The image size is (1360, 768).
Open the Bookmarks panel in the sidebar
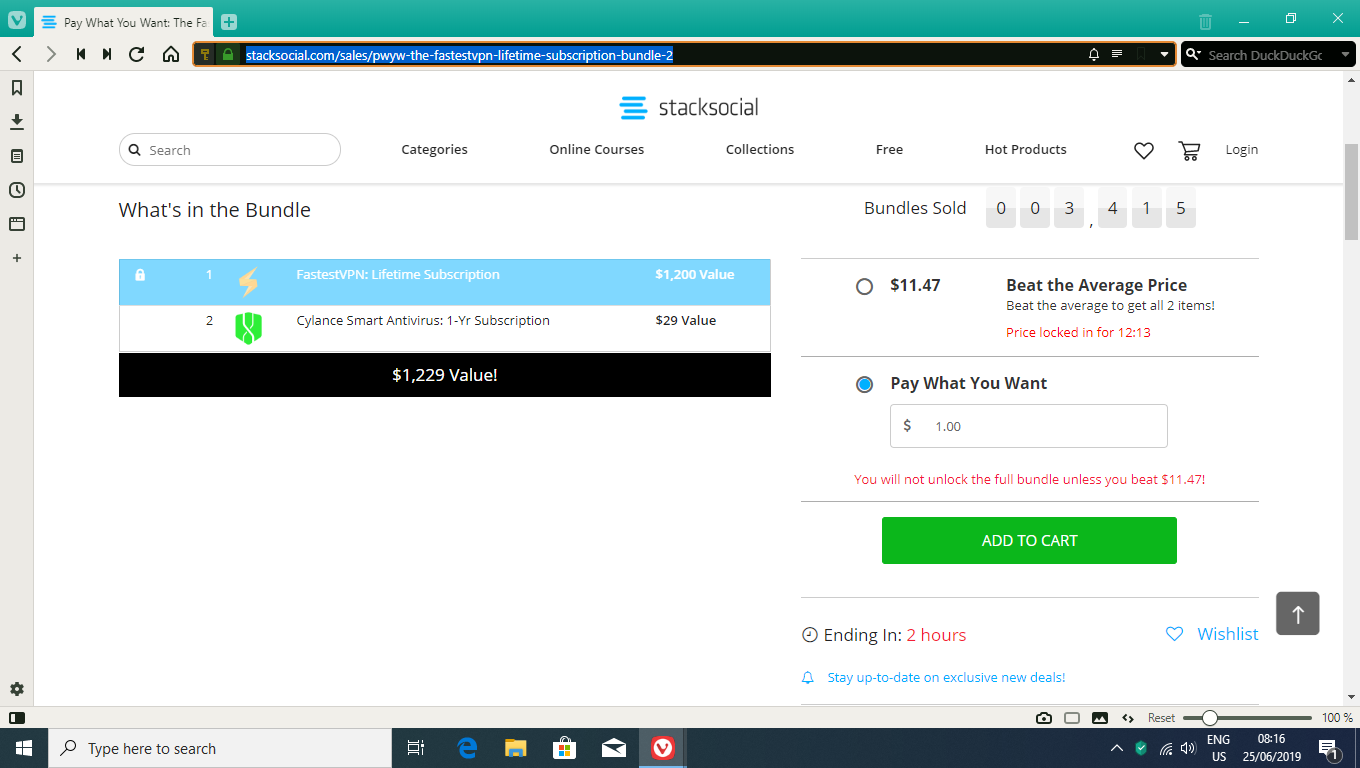pyautogui.click(x=17, y=88)
